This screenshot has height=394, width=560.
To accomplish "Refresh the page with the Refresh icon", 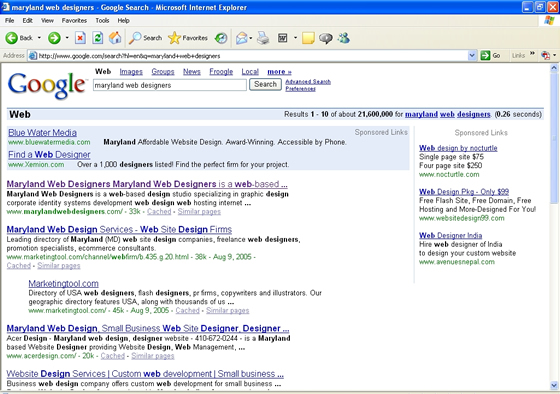I will click(x=98, y=38).
